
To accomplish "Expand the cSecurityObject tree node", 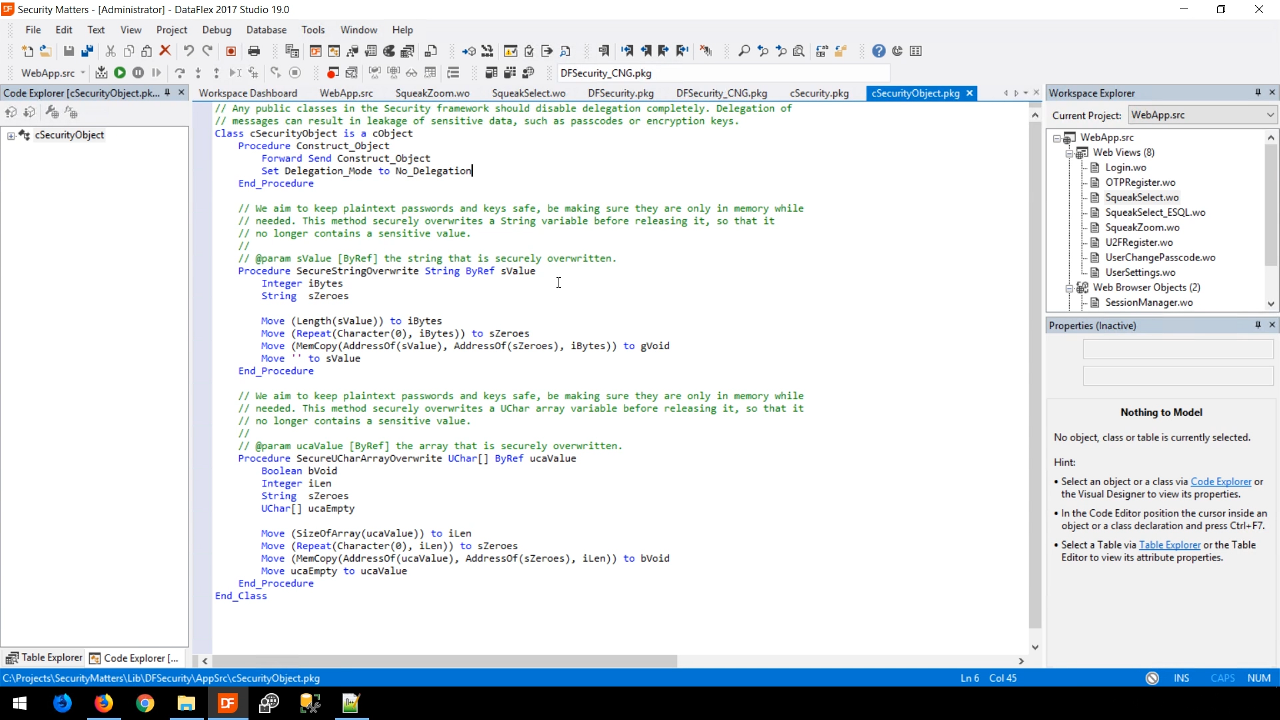I will click(11, 135).
